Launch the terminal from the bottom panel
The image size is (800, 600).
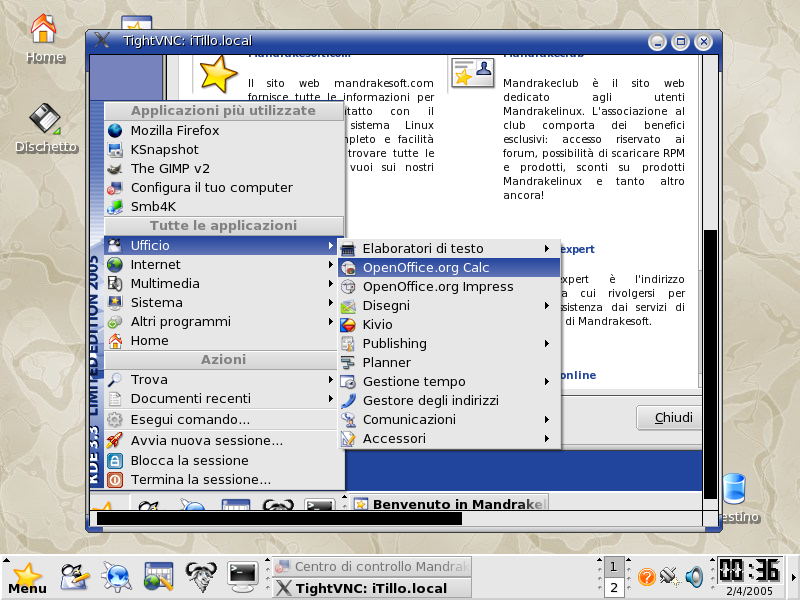(x=243, y=574)
